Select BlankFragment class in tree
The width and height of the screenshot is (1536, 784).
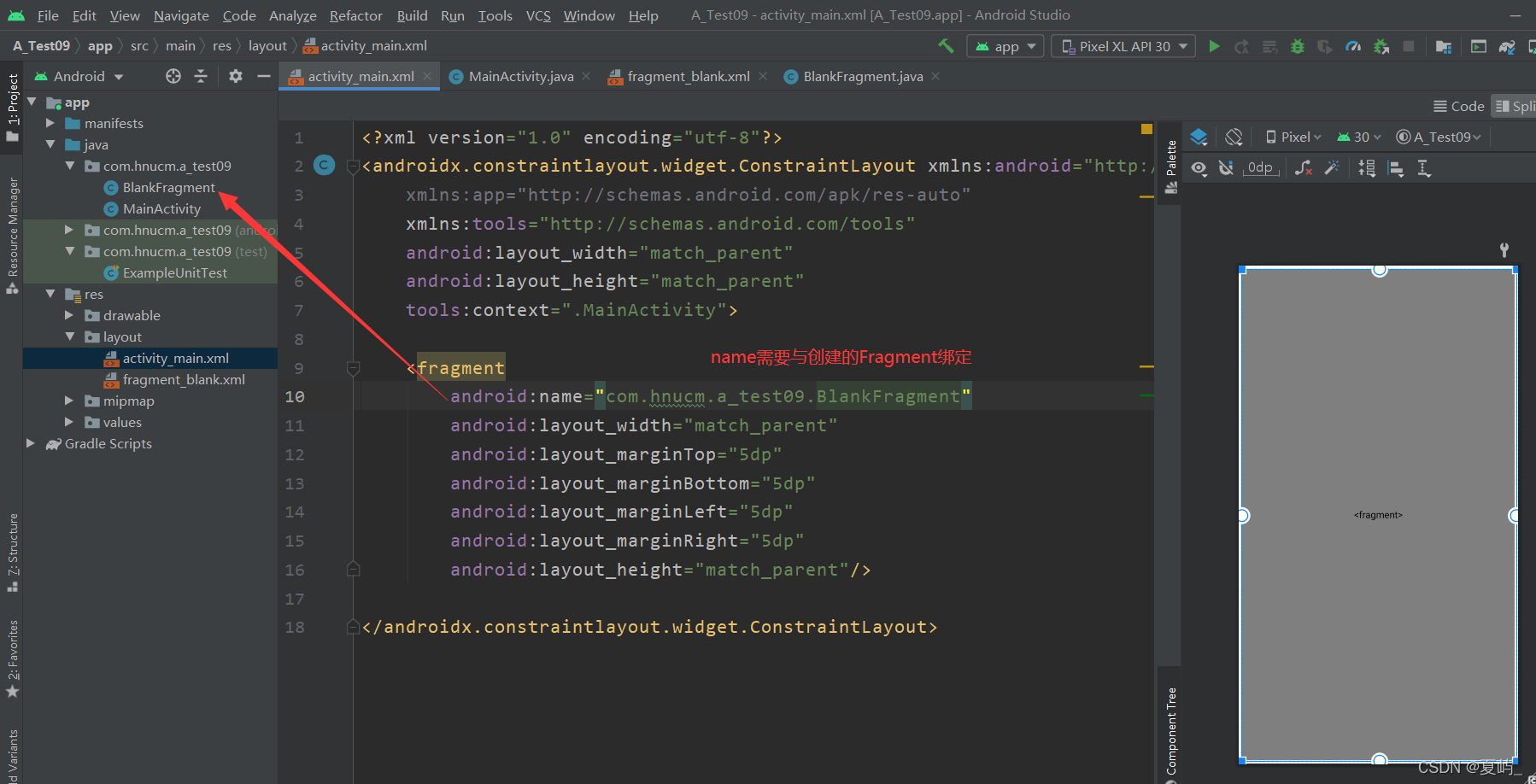pos(168,187)
